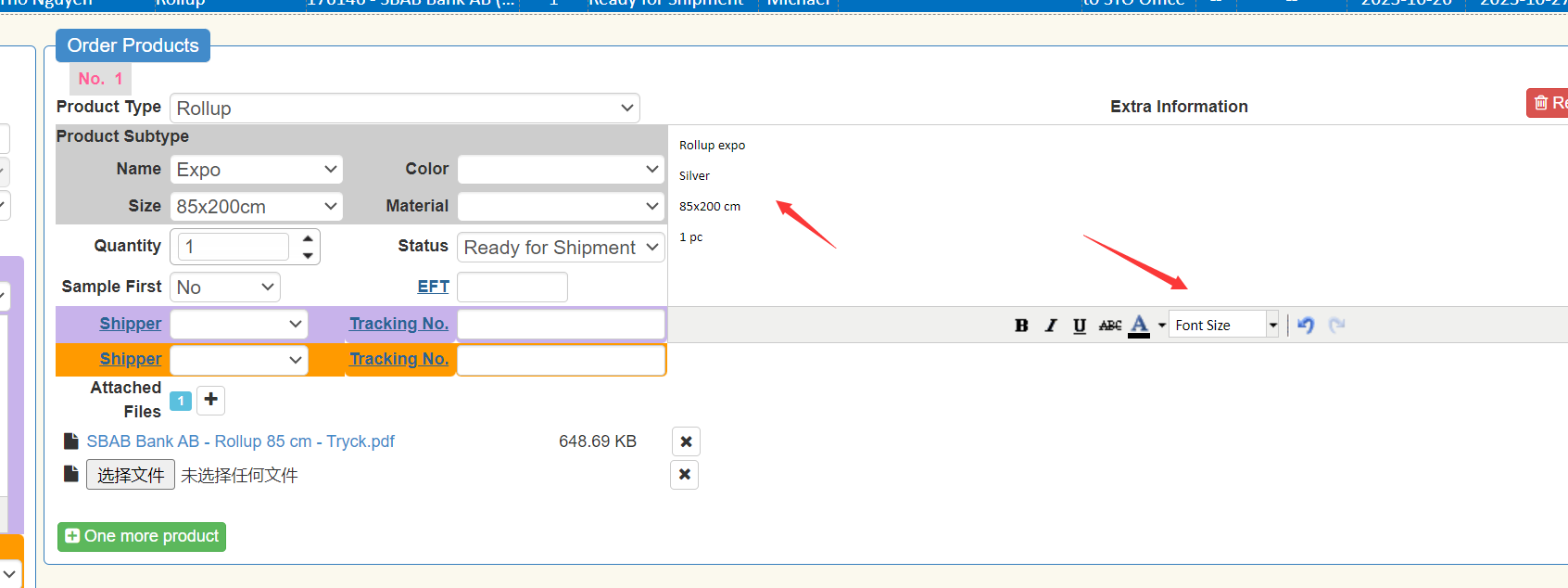This screenshot has height=588, width=1568.
Task: Click the EFT link
Action: (433, 287)
